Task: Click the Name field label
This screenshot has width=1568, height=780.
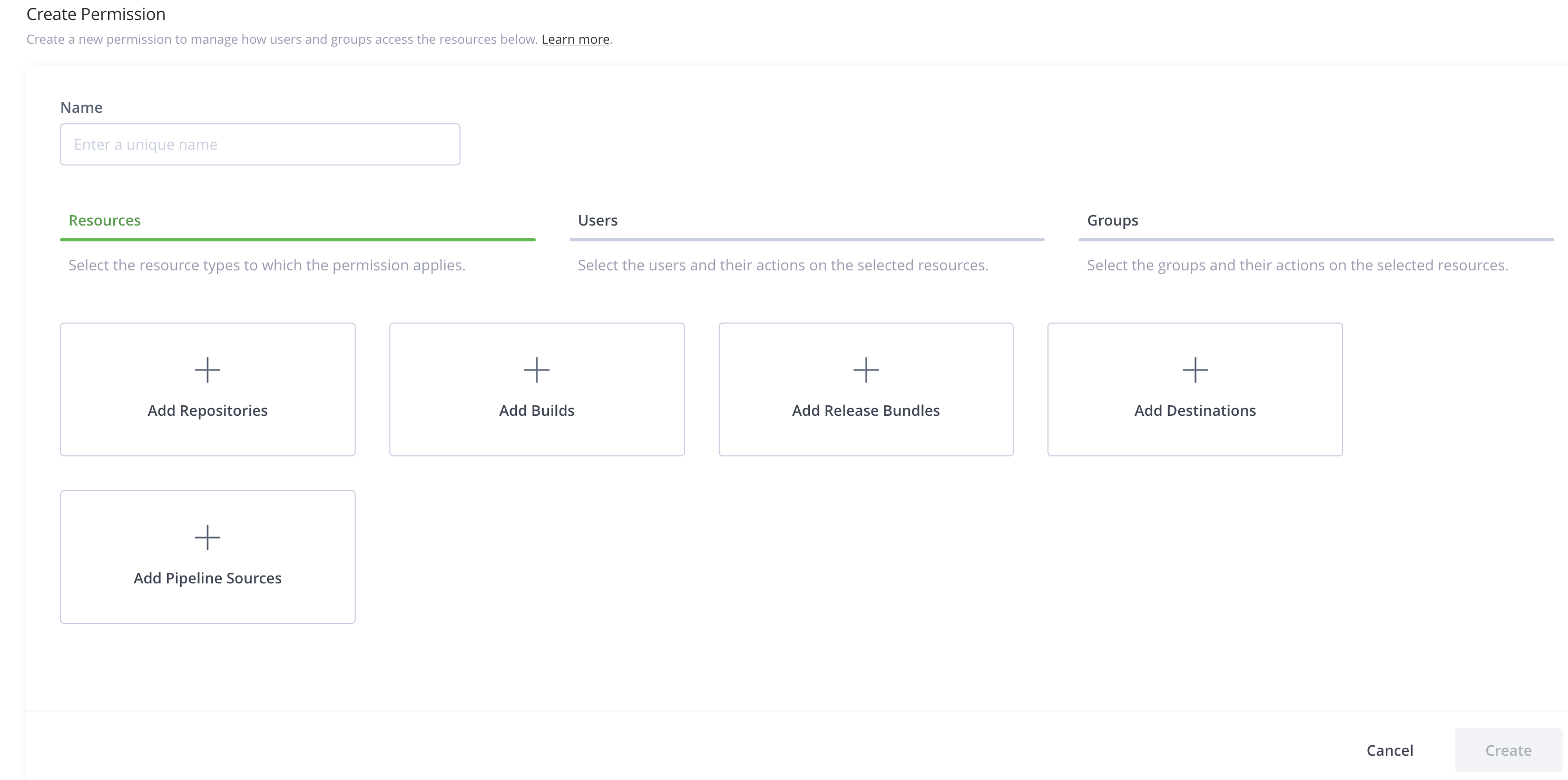Action: [x=81, y=108]
